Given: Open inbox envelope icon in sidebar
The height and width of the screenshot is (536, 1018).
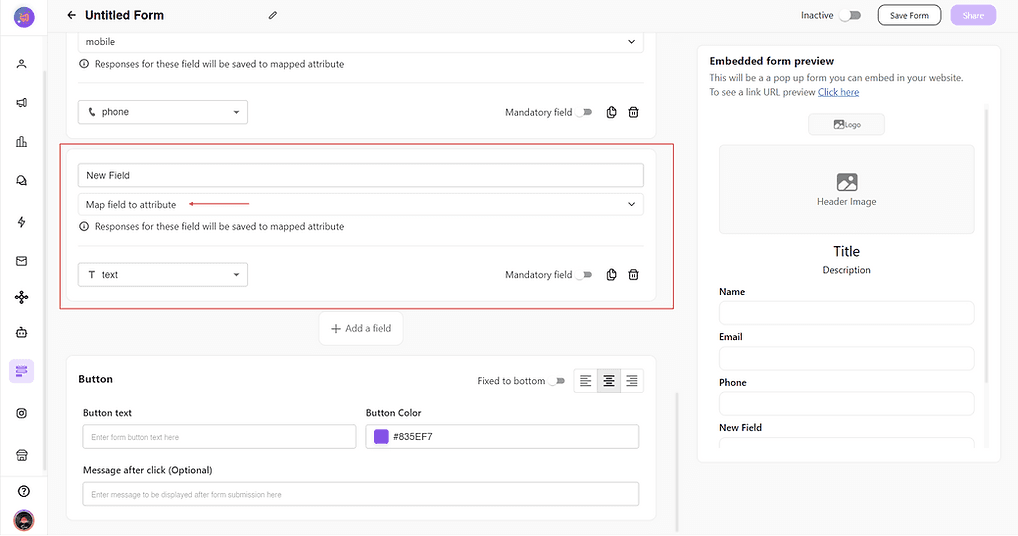Looking at the screenshot, I should point(21,261).
